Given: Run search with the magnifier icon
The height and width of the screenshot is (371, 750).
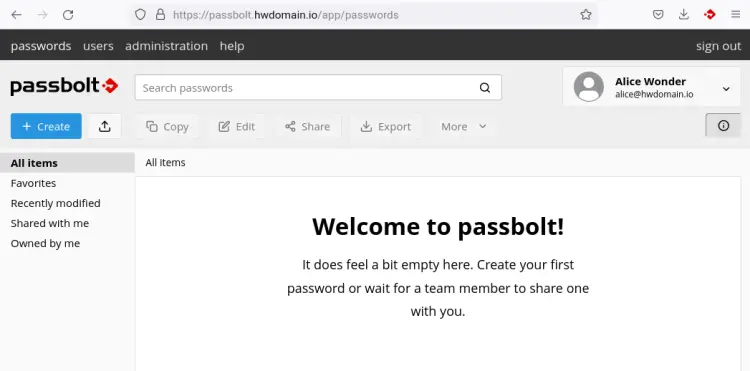Looking at the screenshot, I should [485, 88].
